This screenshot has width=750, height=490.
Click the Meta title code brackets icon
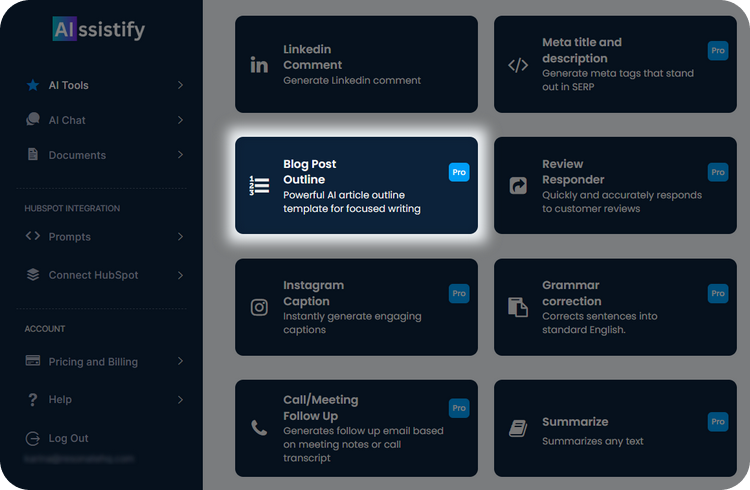point(518,65)
